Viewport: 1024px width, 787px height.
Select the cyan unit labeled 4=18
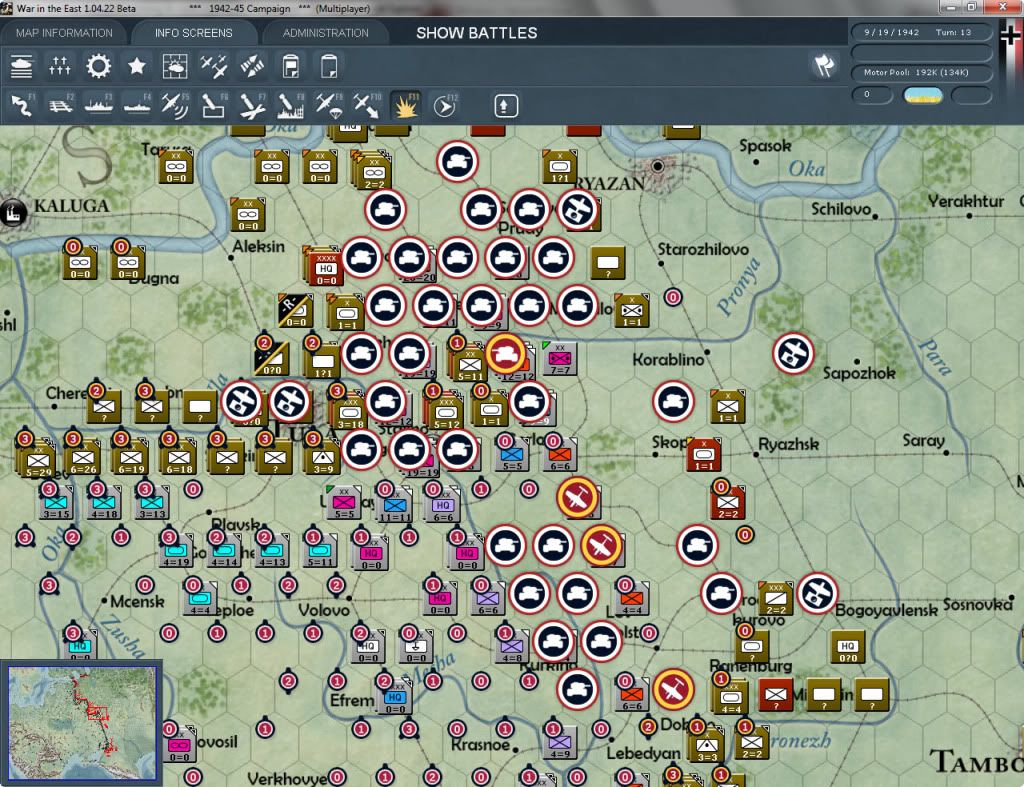pos(104,504)
